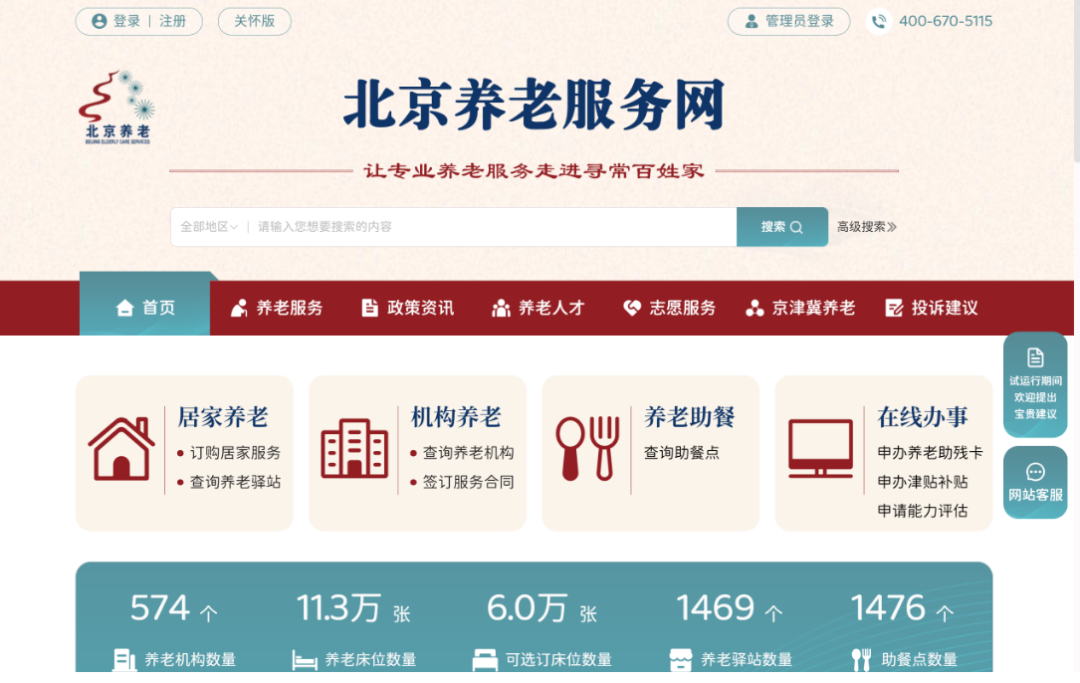Click the 管理员登录 admin login button
Screen dimensions: 1080x683
pos(788,21)
